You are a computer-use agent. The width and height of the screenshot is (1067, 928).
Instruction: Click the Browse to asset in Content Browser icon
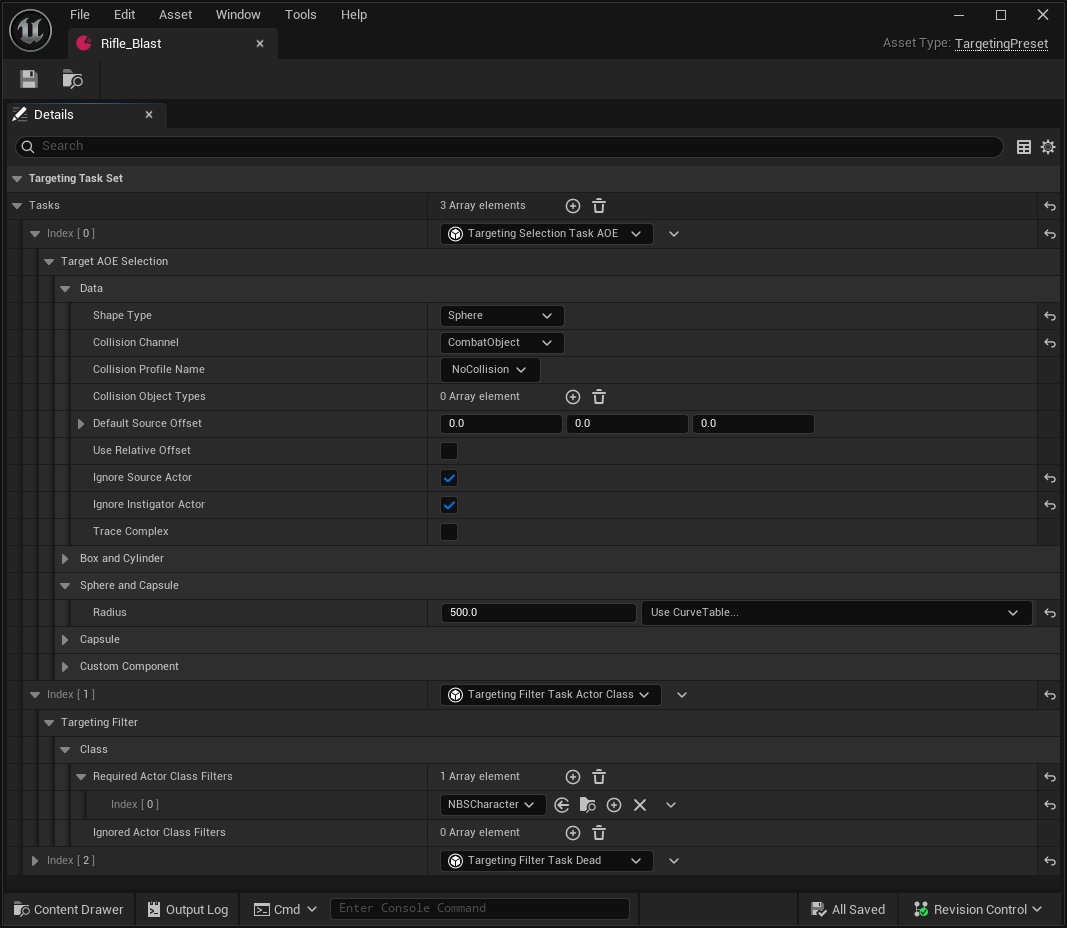pyautogui.click(x=72, y=79)
